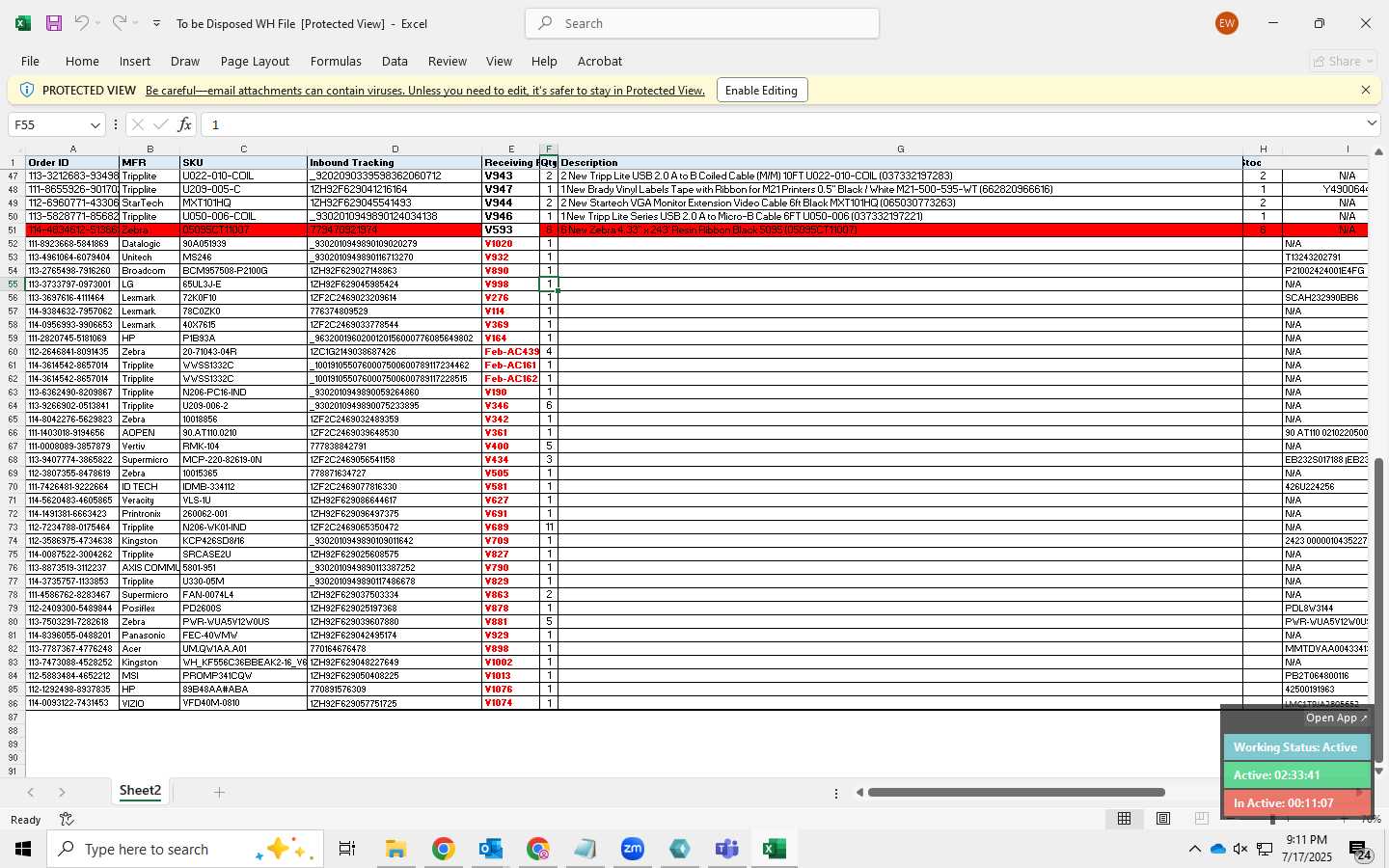Click the formula bar Enter checkmark icon

[160, 124]
